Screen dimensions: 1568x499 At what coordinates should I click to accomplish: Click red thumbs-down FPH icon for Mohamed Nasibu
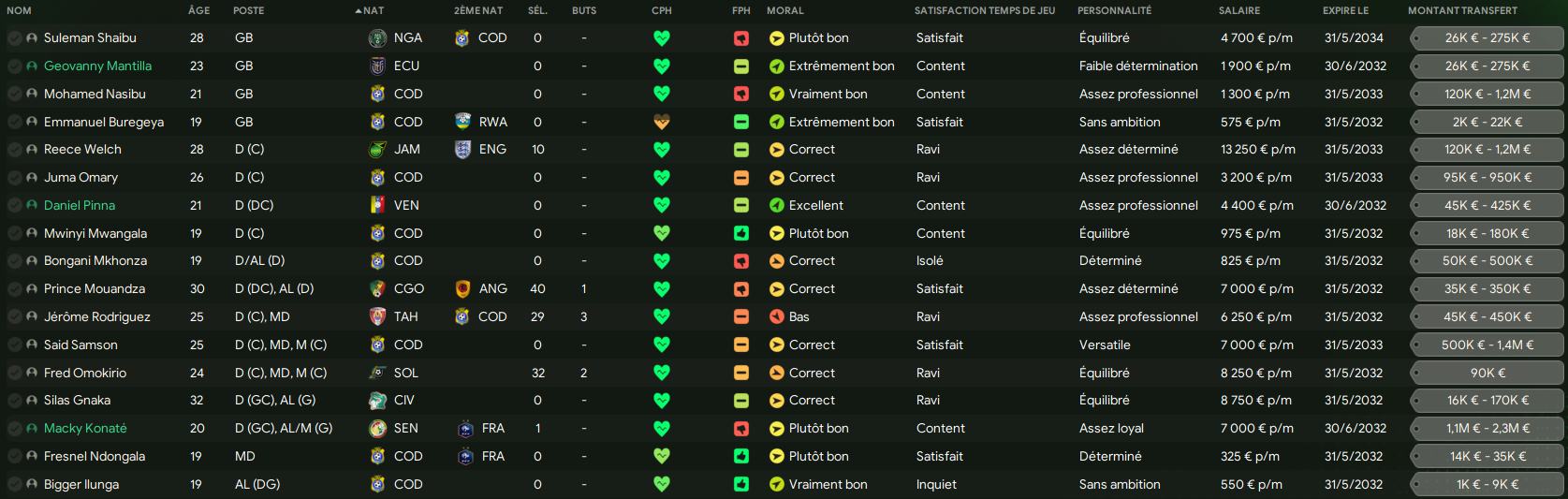[x=741, y=95]
